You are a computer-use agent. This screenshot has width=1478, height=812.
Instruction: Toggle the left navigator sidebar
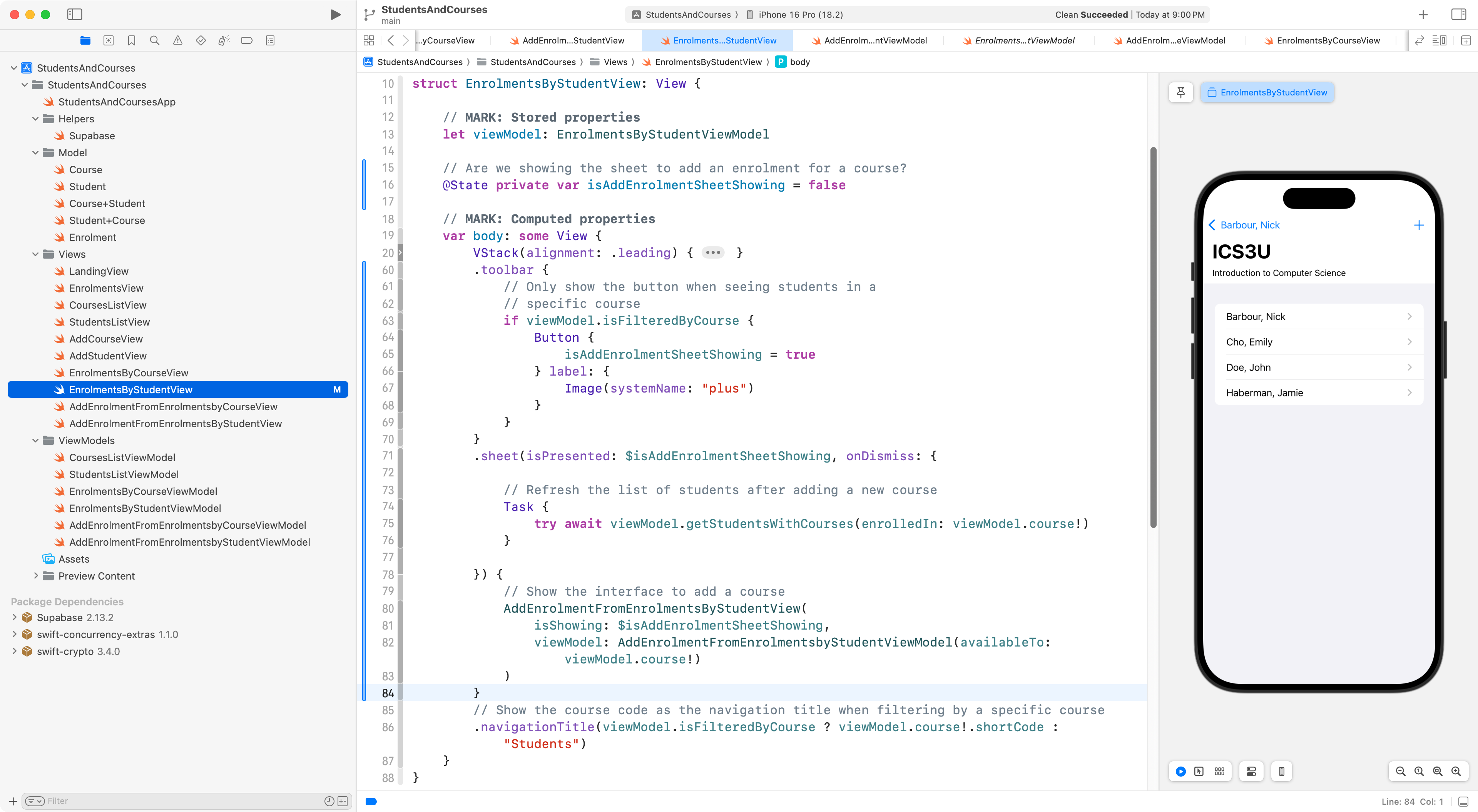click(75, 14)
